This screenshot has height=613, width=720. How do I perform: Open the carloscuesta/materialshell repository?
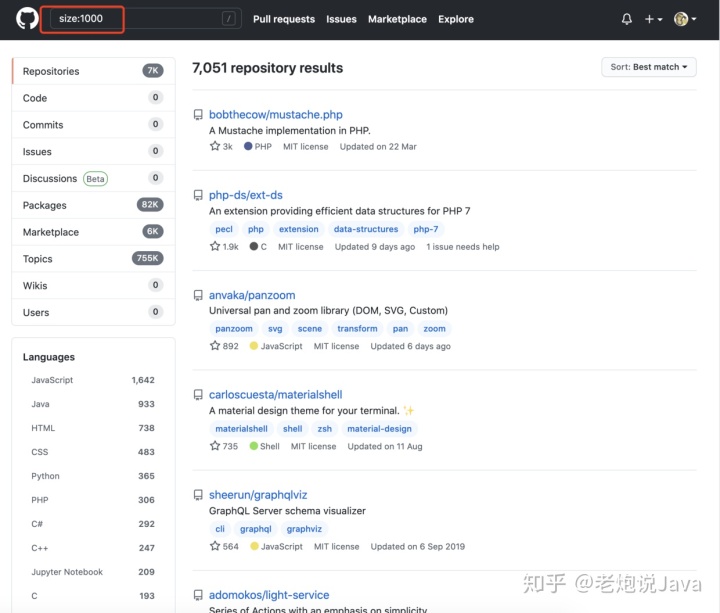pyautogui.click(x=276, y=395)
